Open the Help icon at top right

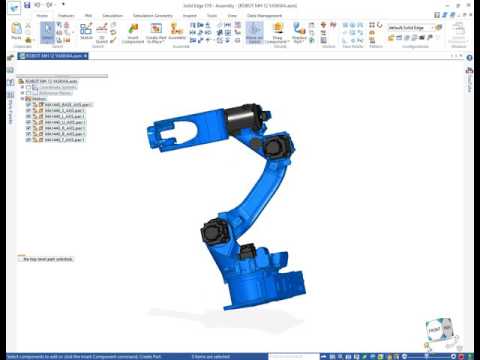point(469,58)
